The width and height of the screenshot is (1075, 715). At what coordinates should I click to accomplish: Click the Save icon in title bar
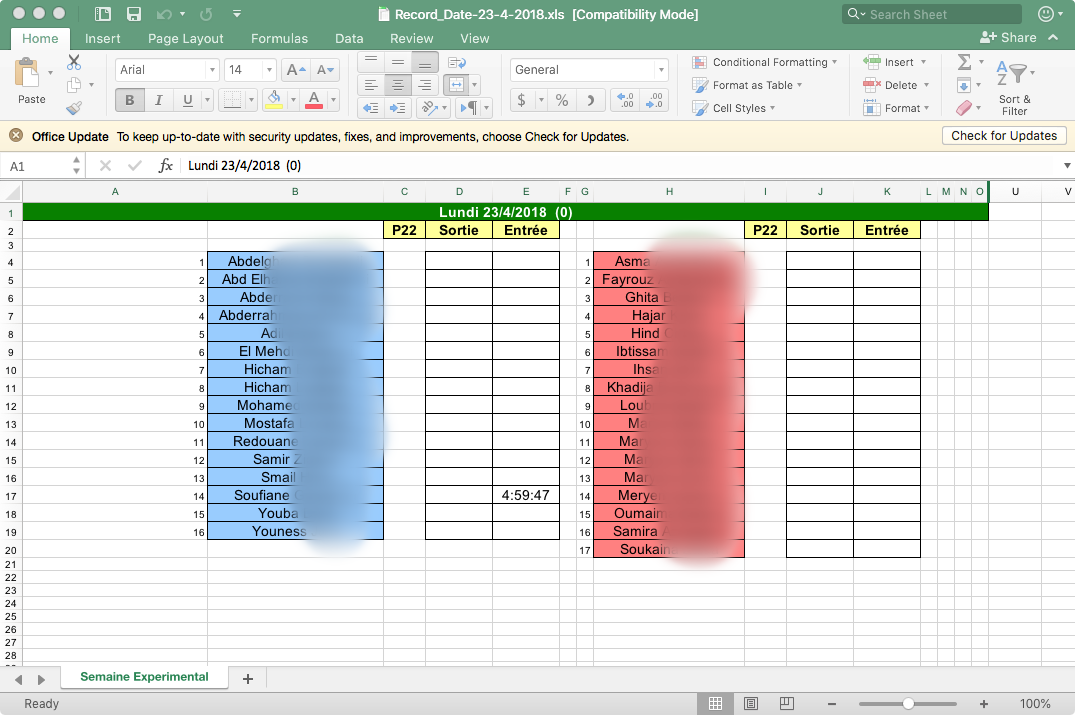point(134,14)
